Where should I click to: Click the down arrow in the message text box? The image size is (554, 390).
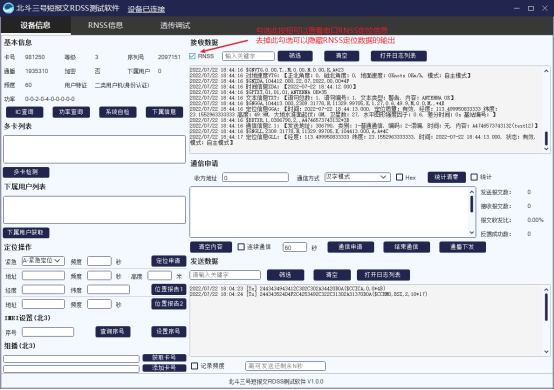pyautogui.click(x=472, y=232)
